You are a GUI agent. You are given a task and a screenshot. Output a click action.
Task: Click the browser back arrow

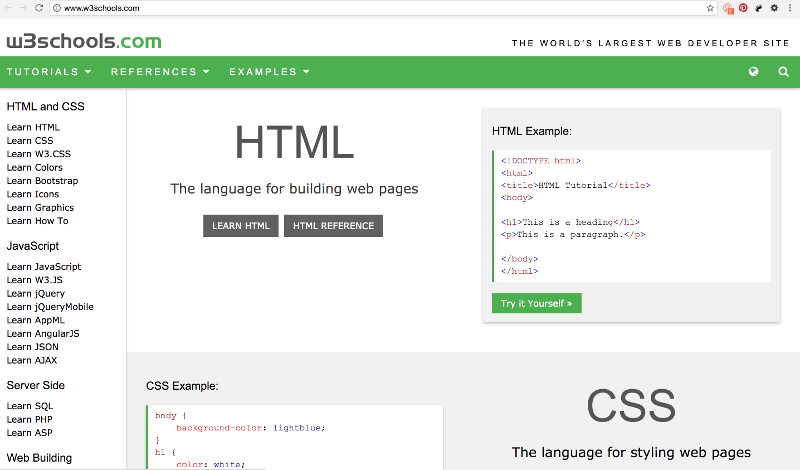click(8, 8)
